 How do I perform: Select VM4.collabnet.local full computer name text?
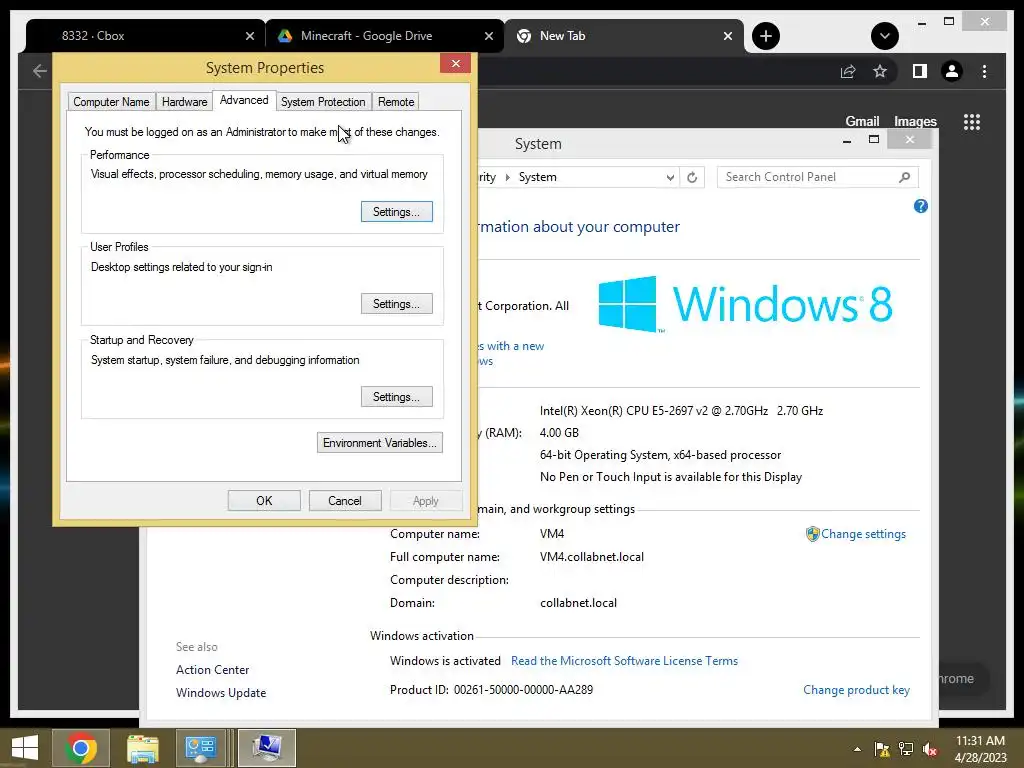(x=592, y=557)
